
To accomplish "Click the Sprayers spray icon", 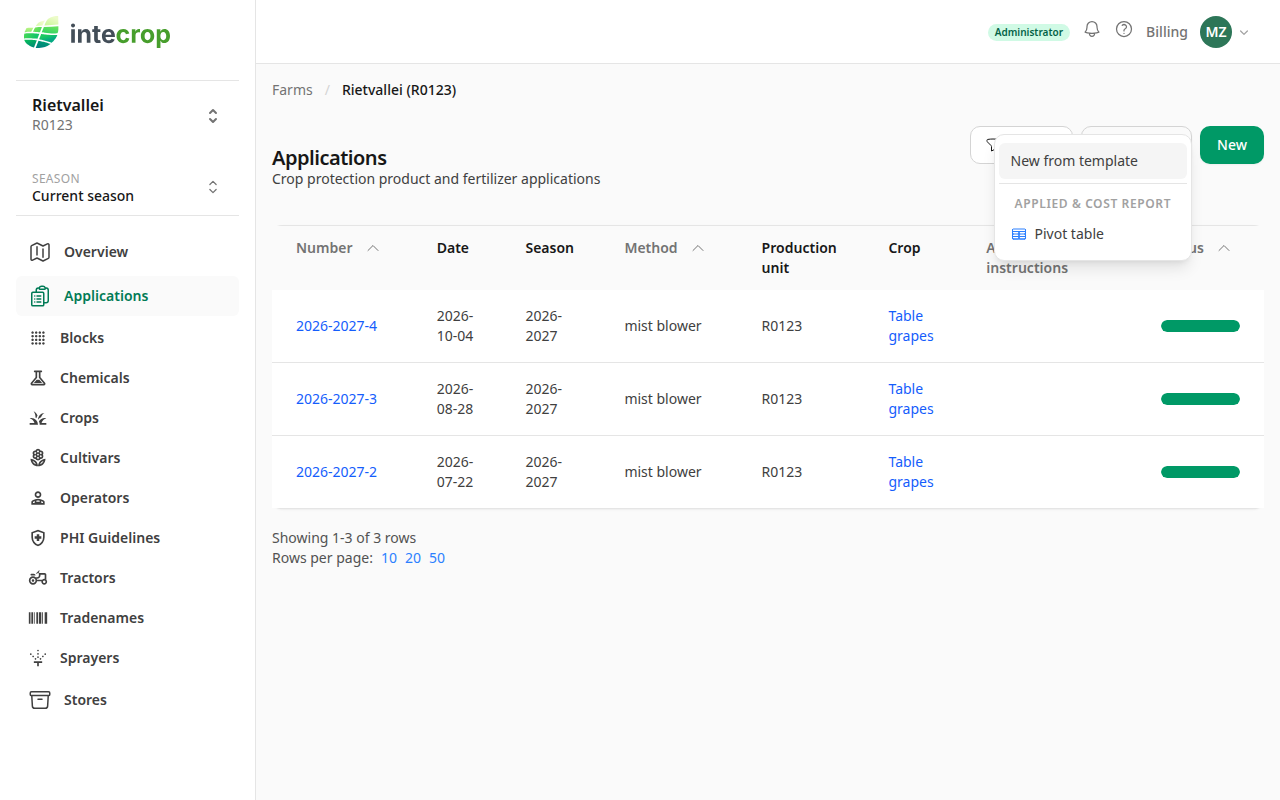I will [38, 658].
